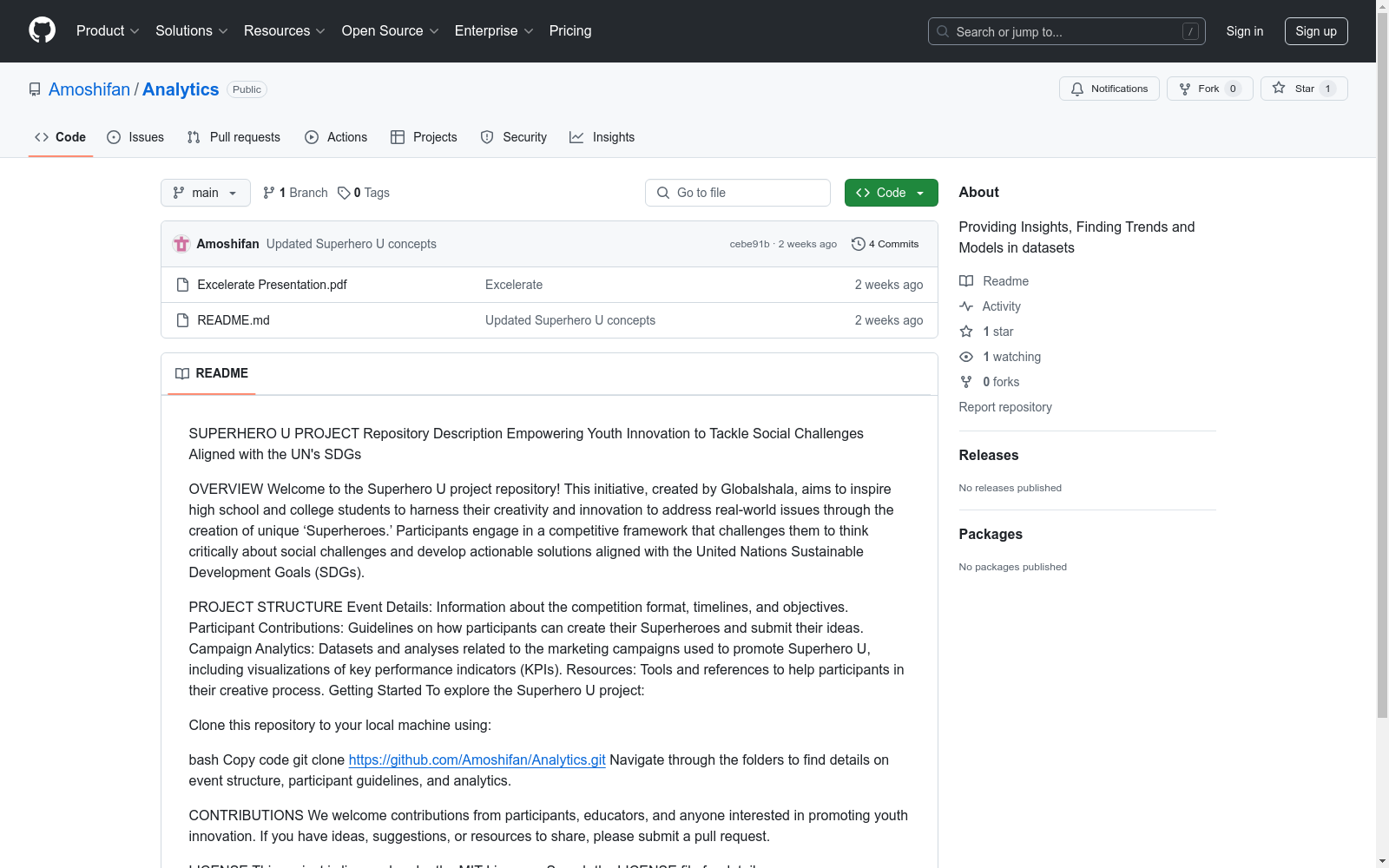Click the 'Public' repository visibility label
1389x868 pixels.
(247, 89)
